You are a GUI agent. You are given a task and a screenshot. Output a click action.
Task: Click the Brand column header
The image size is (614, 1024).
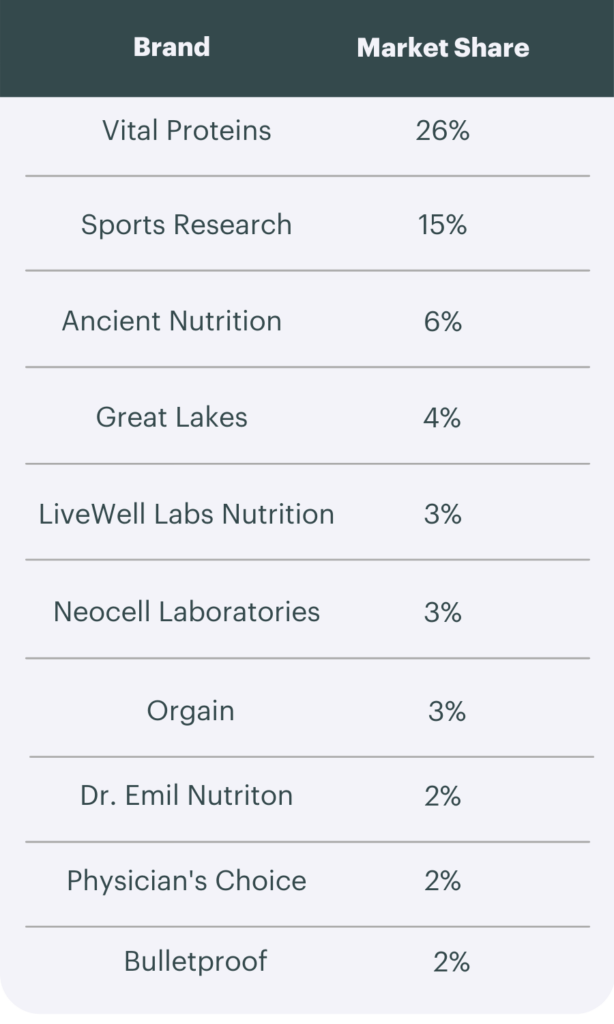pyautogui.click(x=171, y=47)
